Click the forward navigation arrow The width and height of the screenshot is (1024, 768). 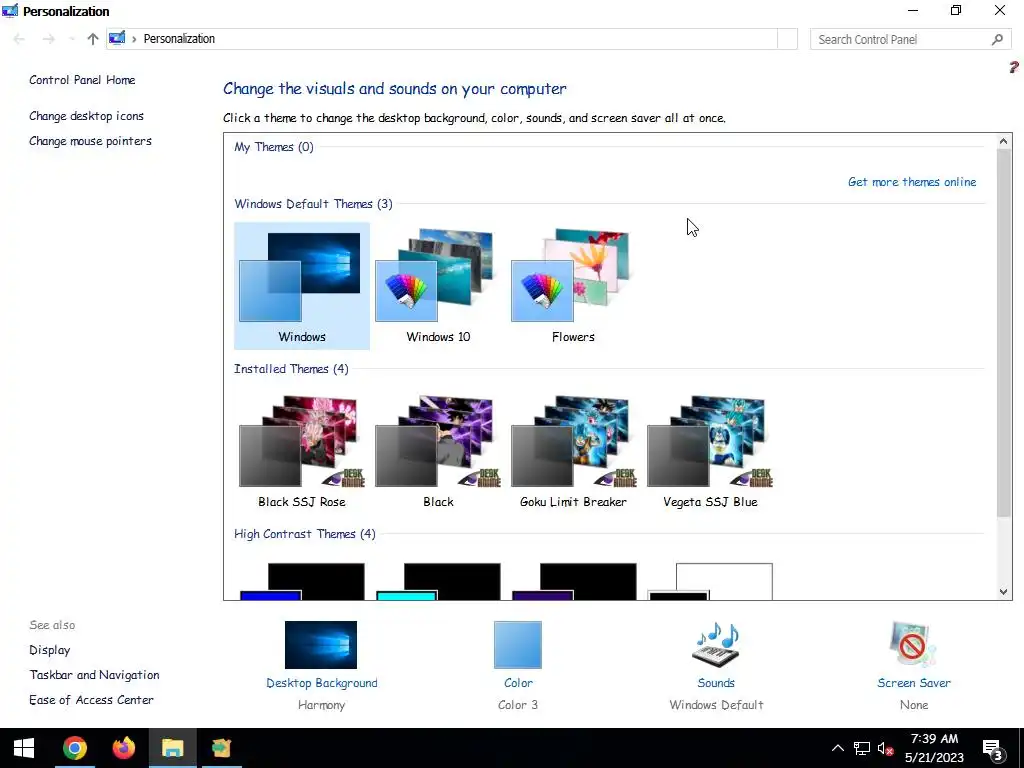pos(48,39)
